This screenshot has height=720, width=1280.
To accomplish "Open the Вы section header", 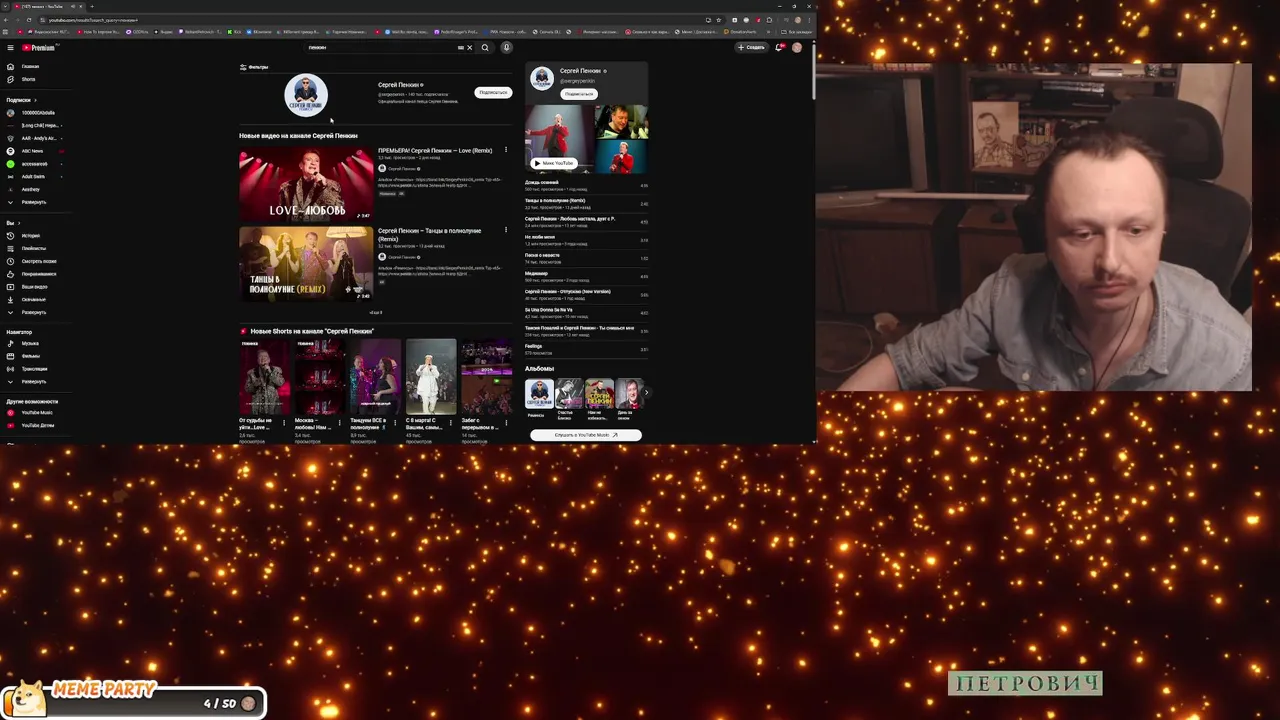I will pos(12,223).
